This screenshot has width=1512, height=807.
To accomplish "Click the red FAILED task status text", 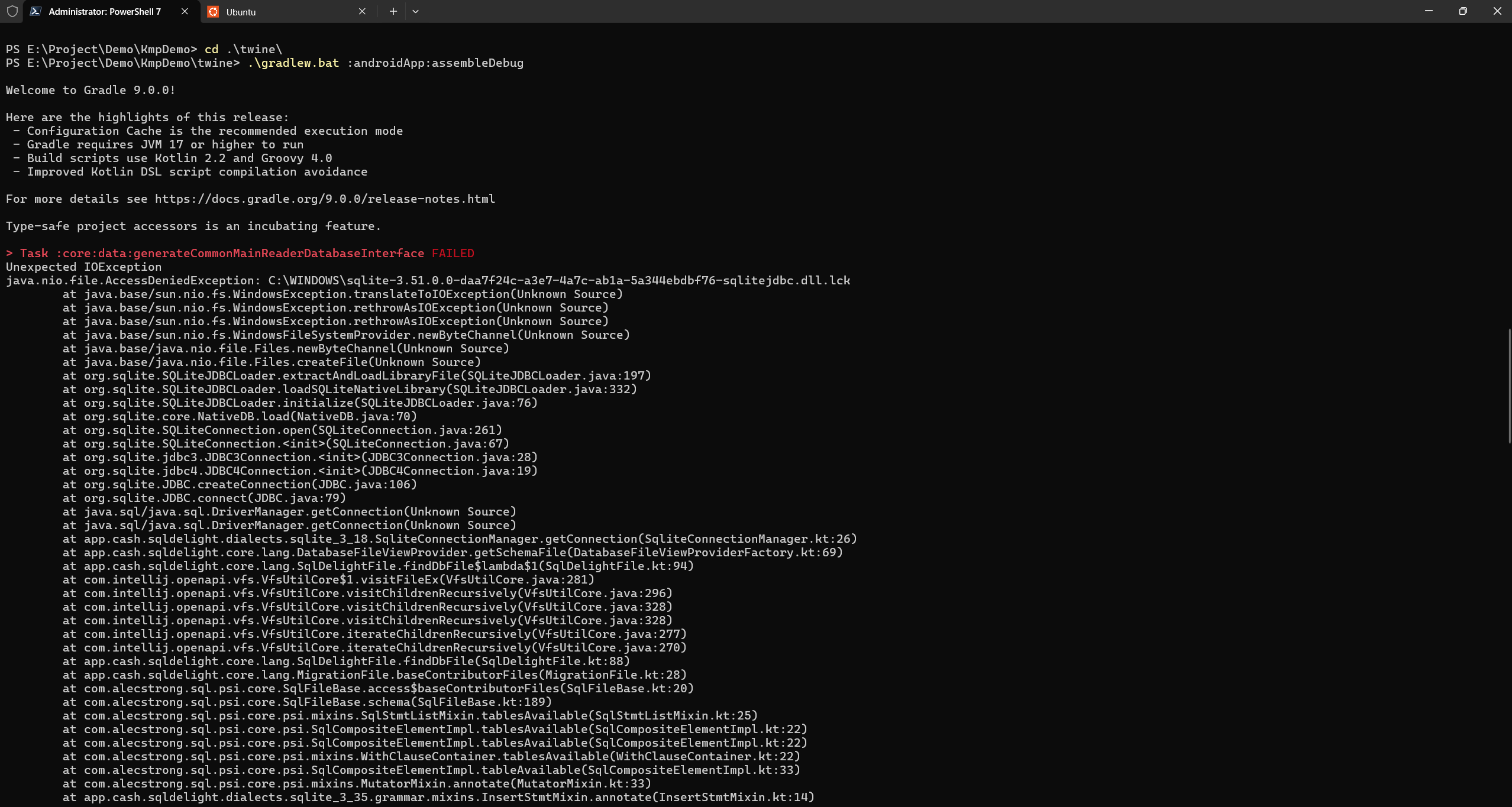I will pos(453,254).
